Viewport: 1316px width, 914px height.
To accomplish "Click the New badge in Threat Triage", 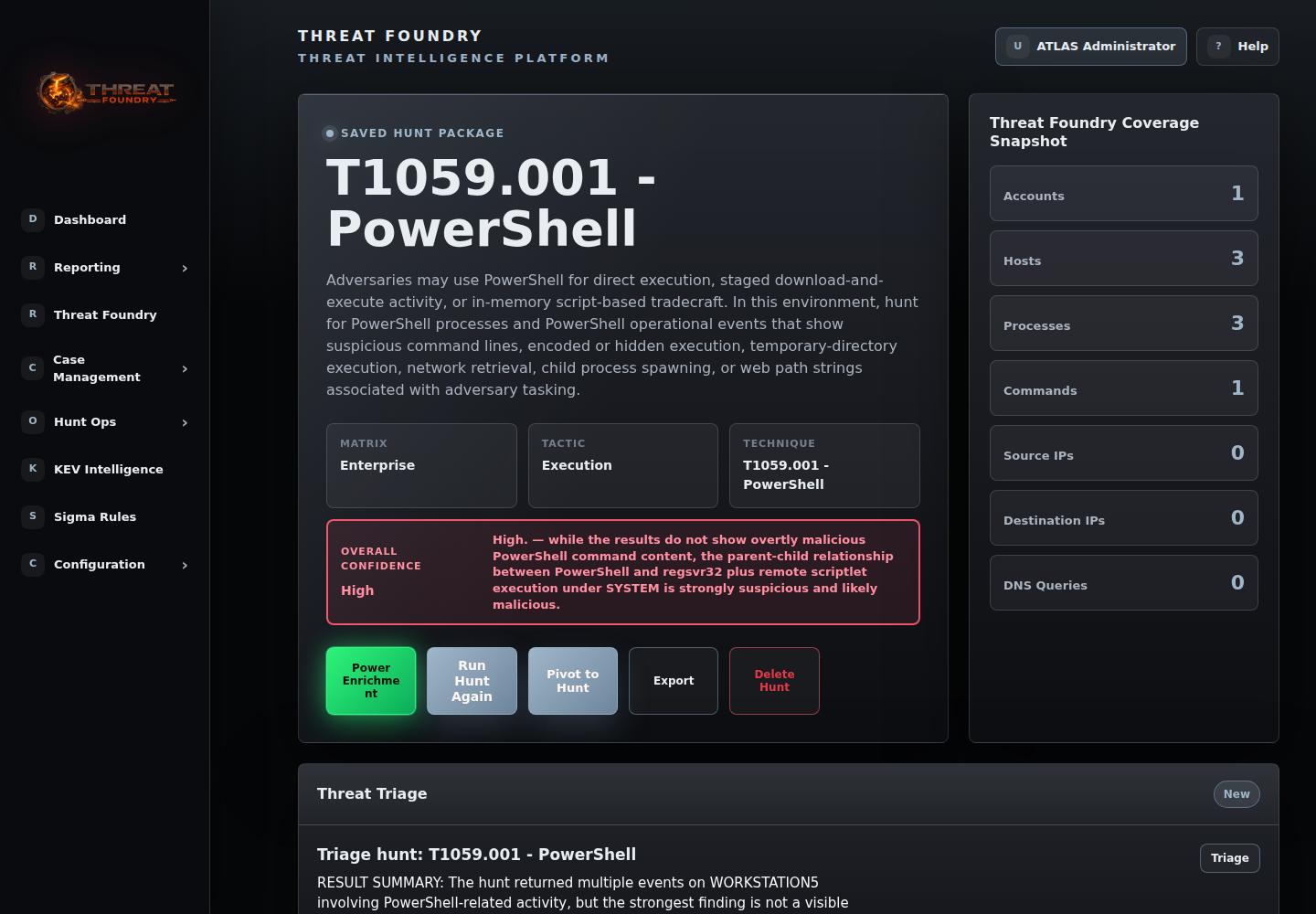I will [x=1236, y=794].
